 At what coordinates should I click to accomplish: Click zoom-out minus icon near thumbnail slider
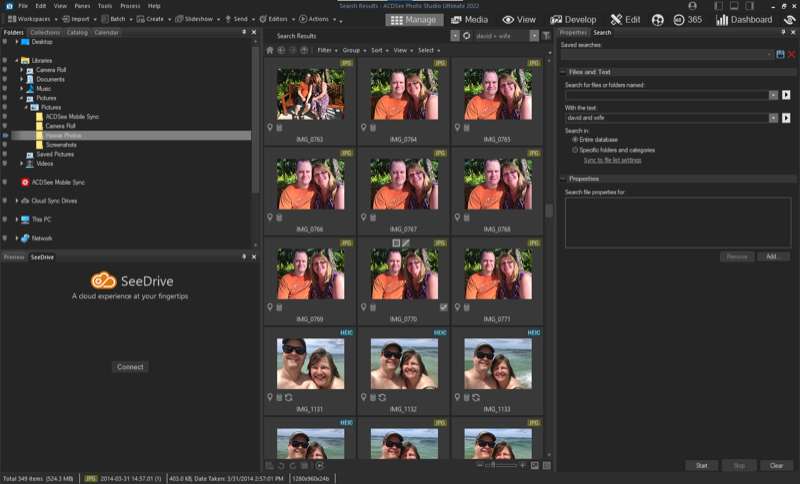(x=480, y=465)
